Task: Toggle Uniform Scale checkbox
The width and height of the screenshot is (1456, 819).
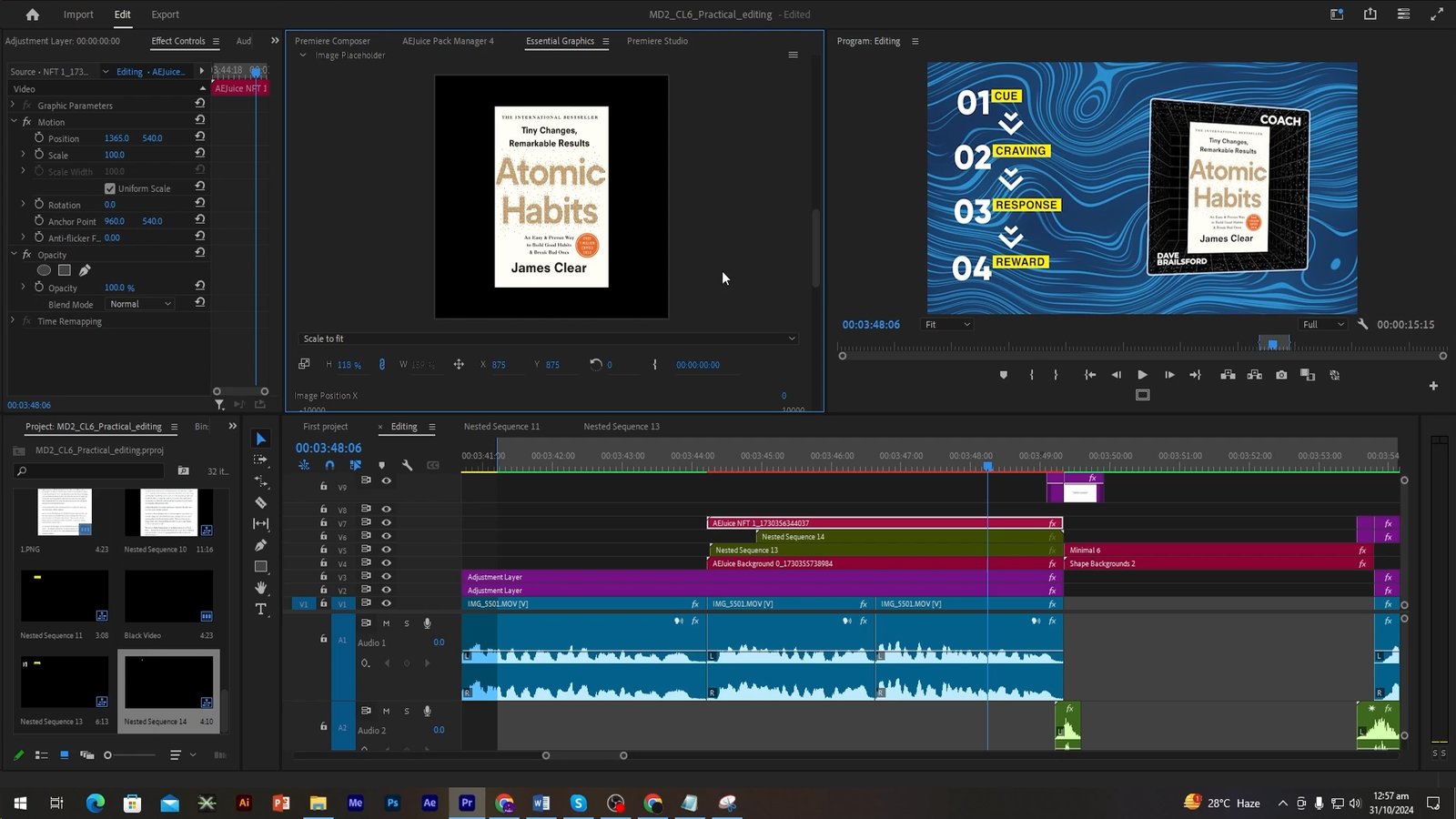Action: (110, 188)
